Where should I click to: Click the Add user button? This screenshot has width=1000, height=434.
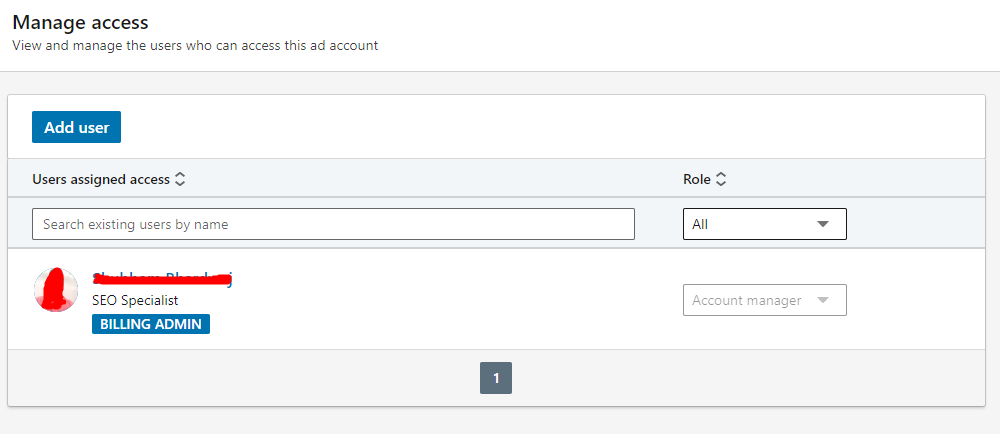[76, 127]
